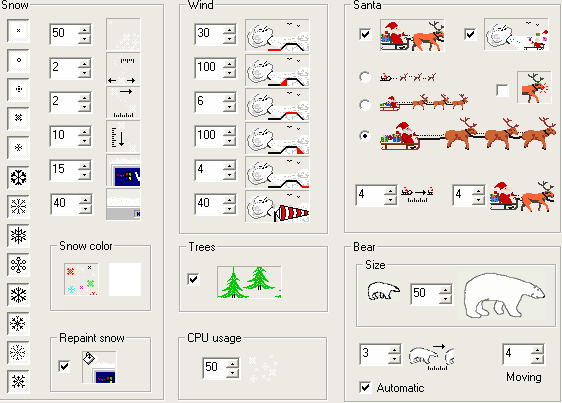Increase the bear size spinner value

pyautogui.click(x=446, y=290)
